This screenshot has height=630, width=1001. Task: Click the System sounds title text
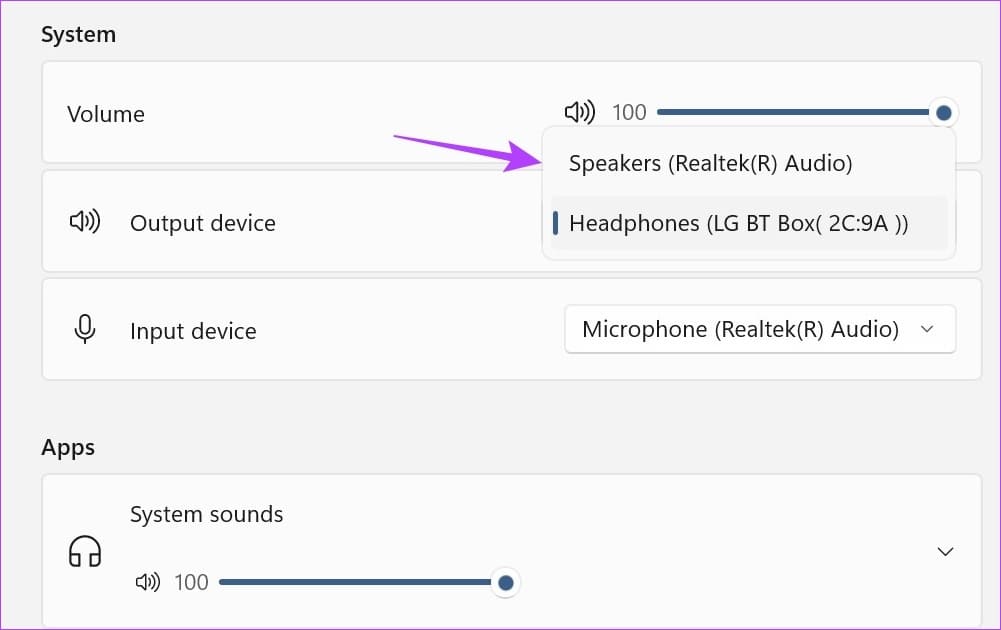coord(206,515)
